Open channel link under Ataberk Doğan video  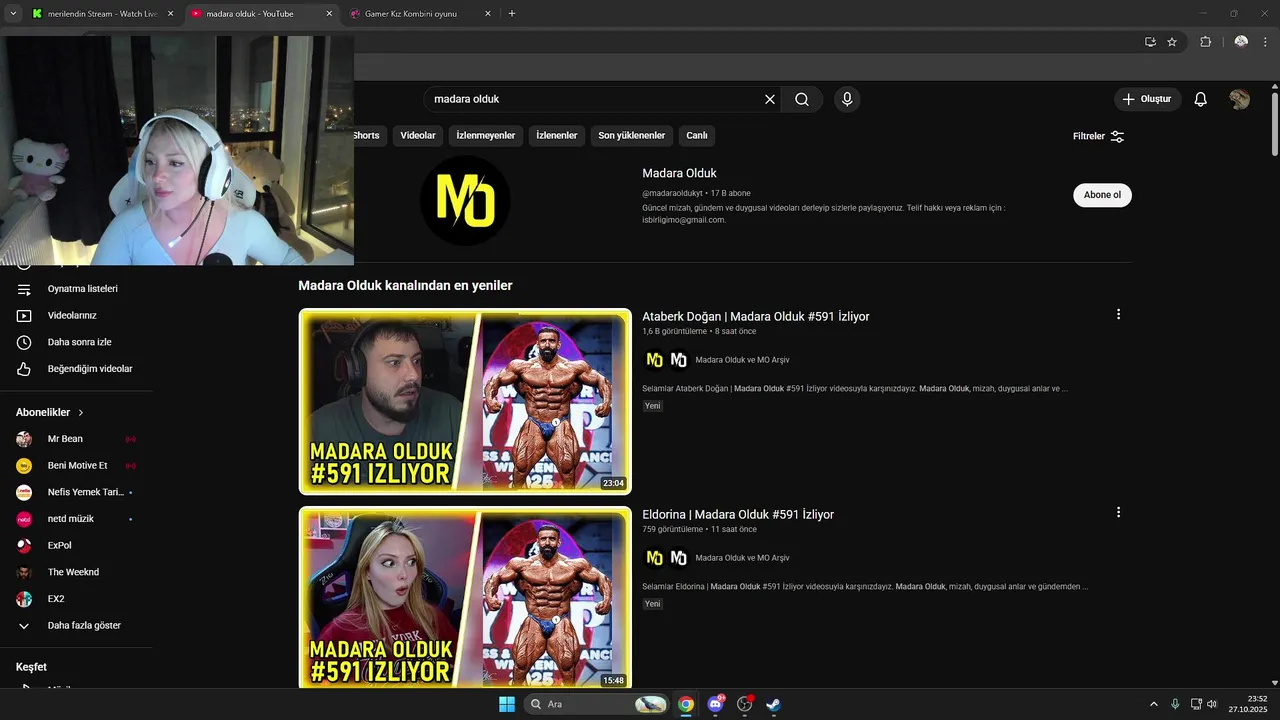742,360
